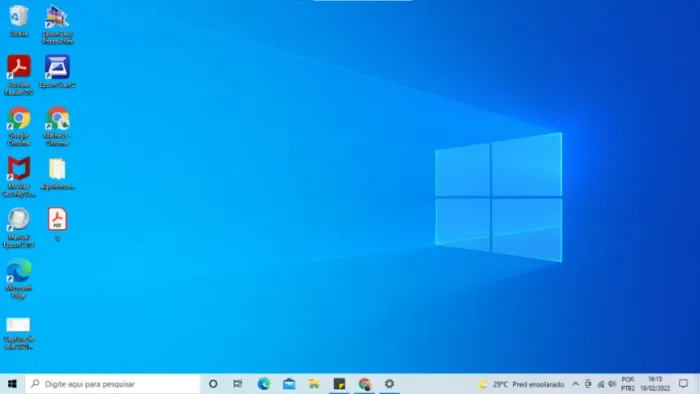Open the McAfee Security desktop shortcut
The image size is (700, 394).
click(x=19, y=177)
